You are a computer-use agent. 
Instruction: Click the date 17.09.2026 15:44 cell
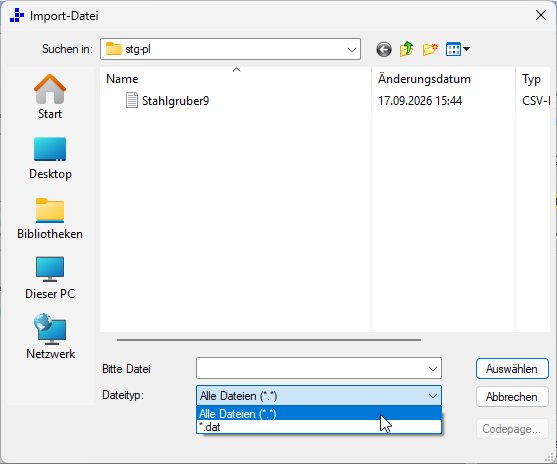(420, 101)
